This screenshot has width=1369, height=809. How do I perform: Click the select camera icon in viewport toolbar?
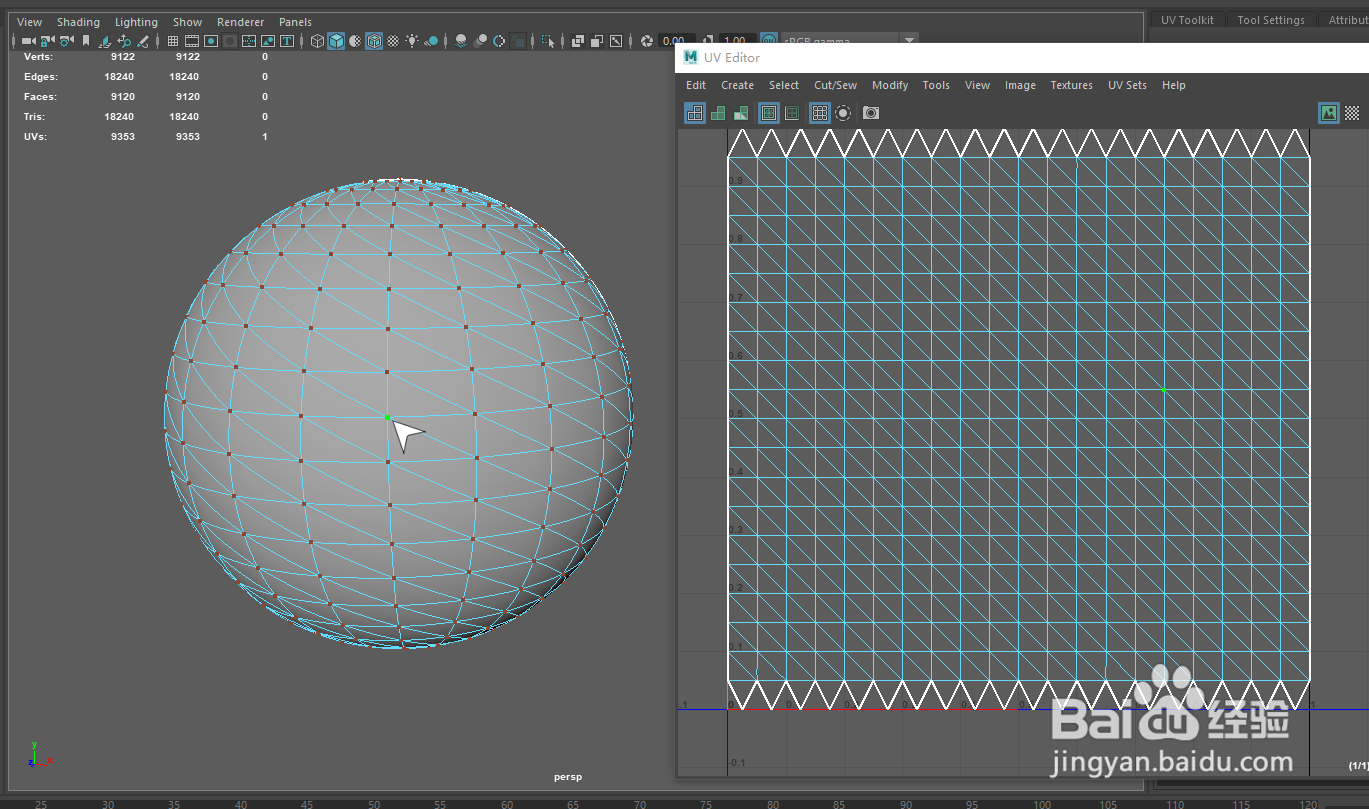pos(28,41)
